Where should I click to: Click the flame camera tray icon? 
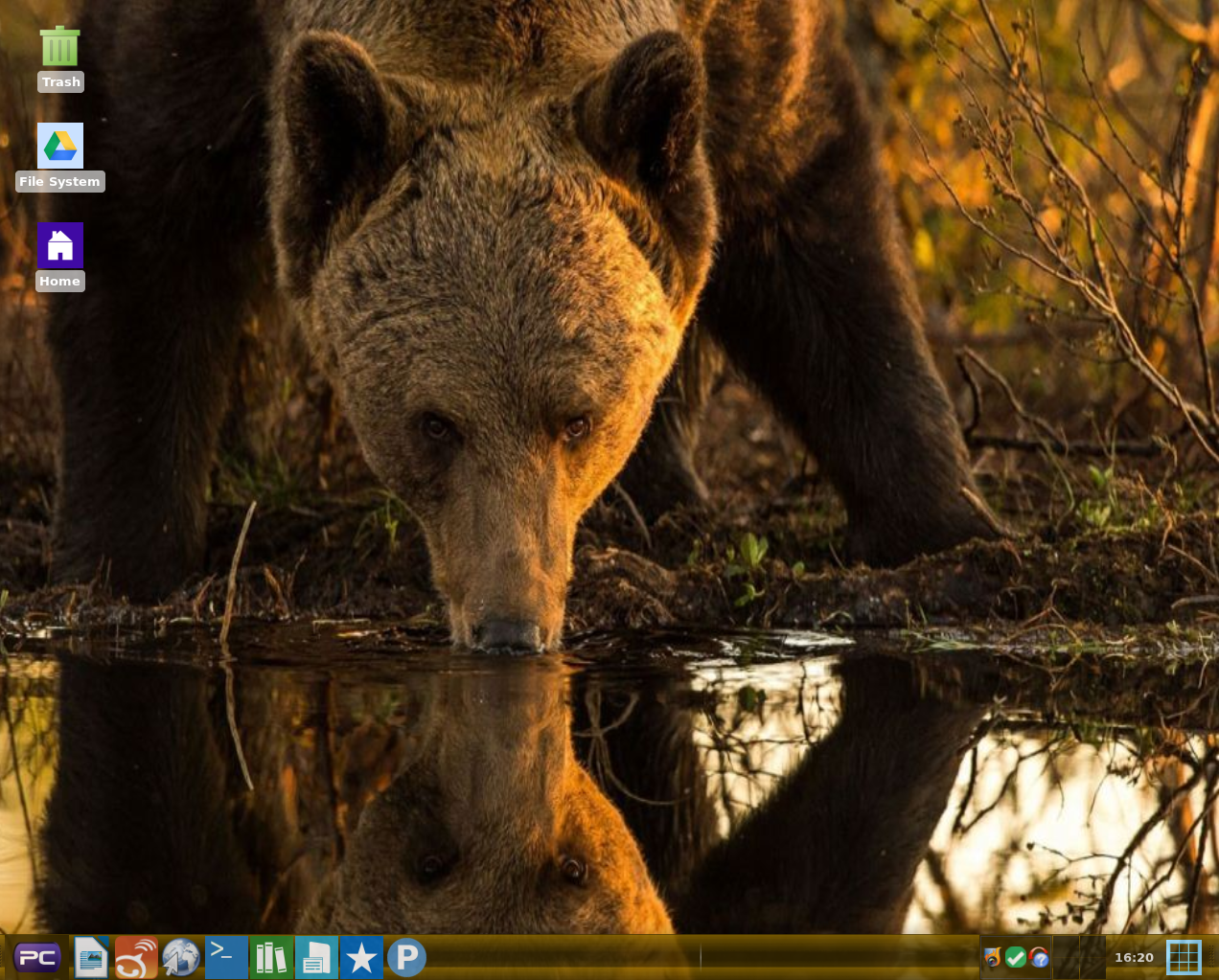[x=993, y=957]
